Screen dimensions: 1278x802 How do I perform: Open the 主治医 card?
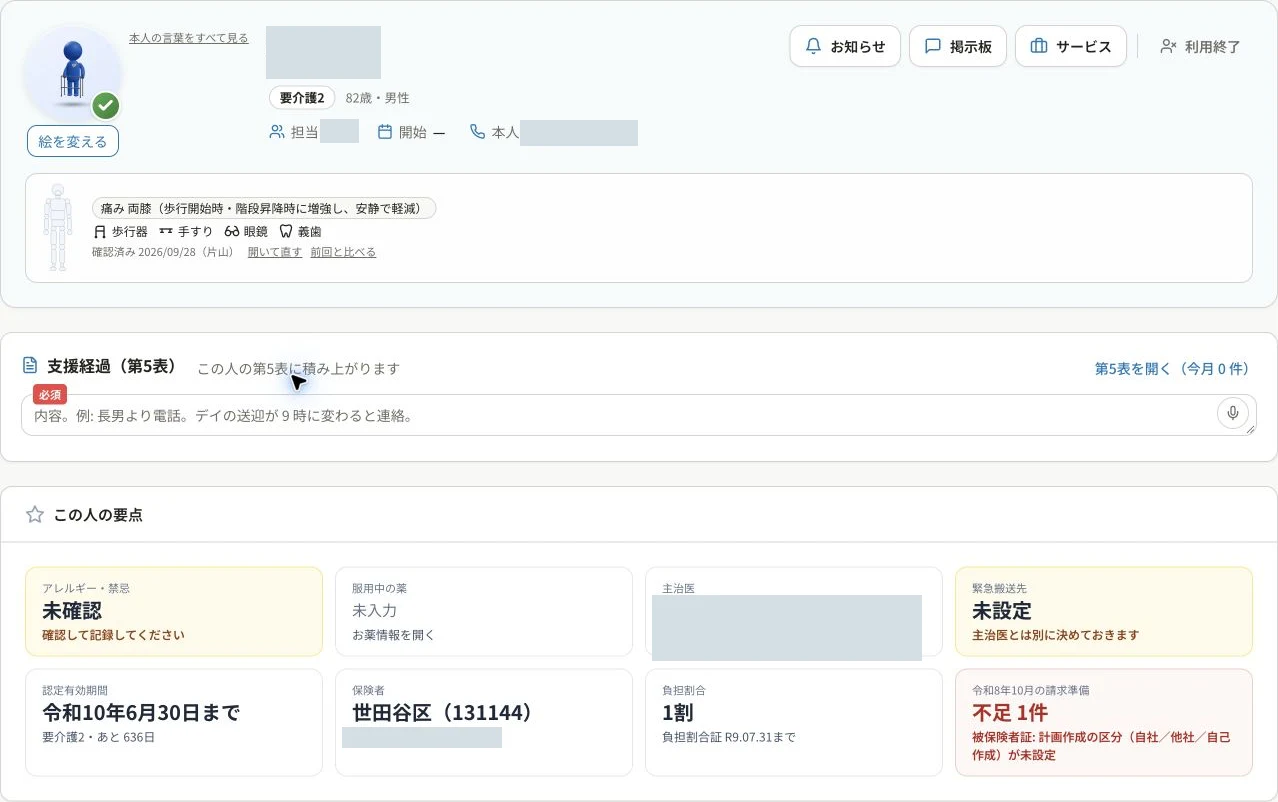coord(794,611)
